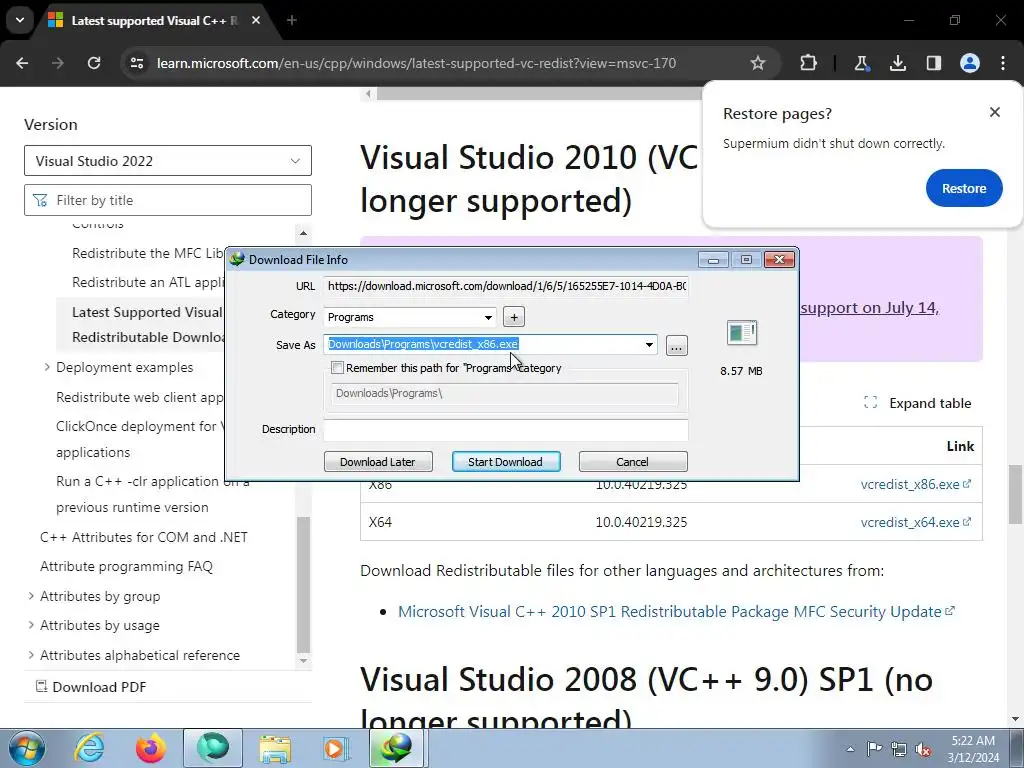This screenshot has width=1024, height=768.
Task: Go back to previous page in browser
Action: click(x=22, y=63)
